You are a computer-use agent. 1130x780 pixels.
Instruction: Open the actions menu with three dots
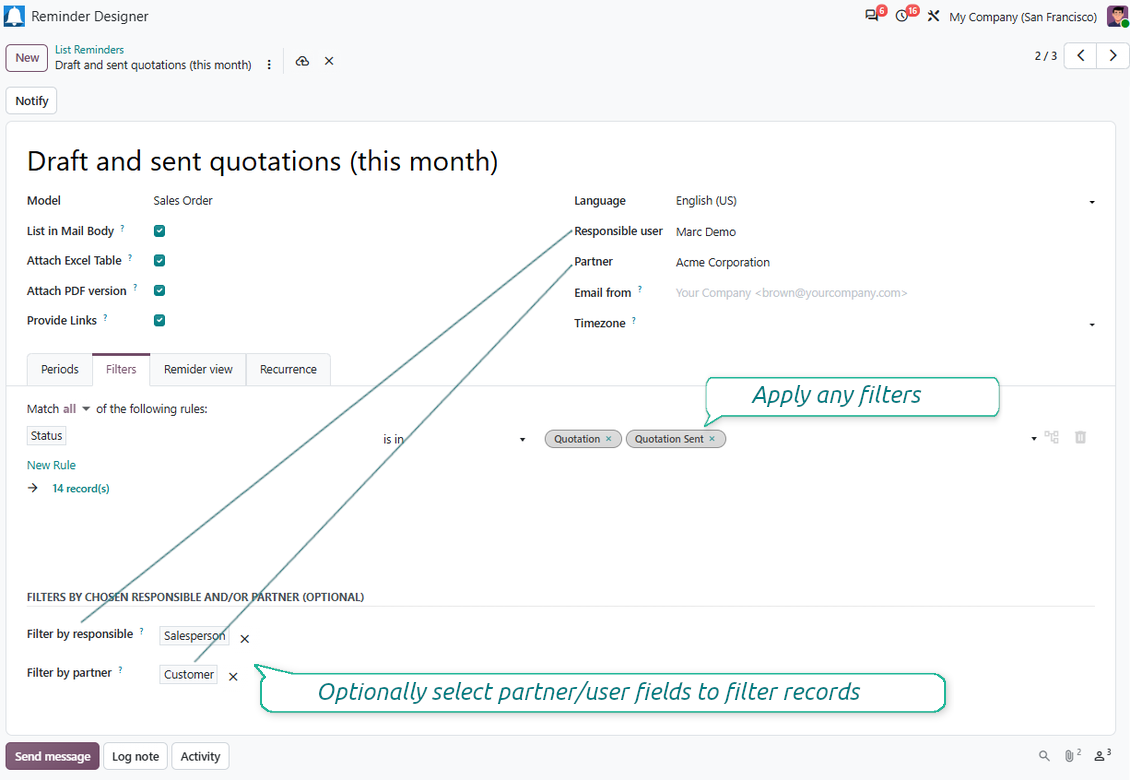tap(269, 65)
